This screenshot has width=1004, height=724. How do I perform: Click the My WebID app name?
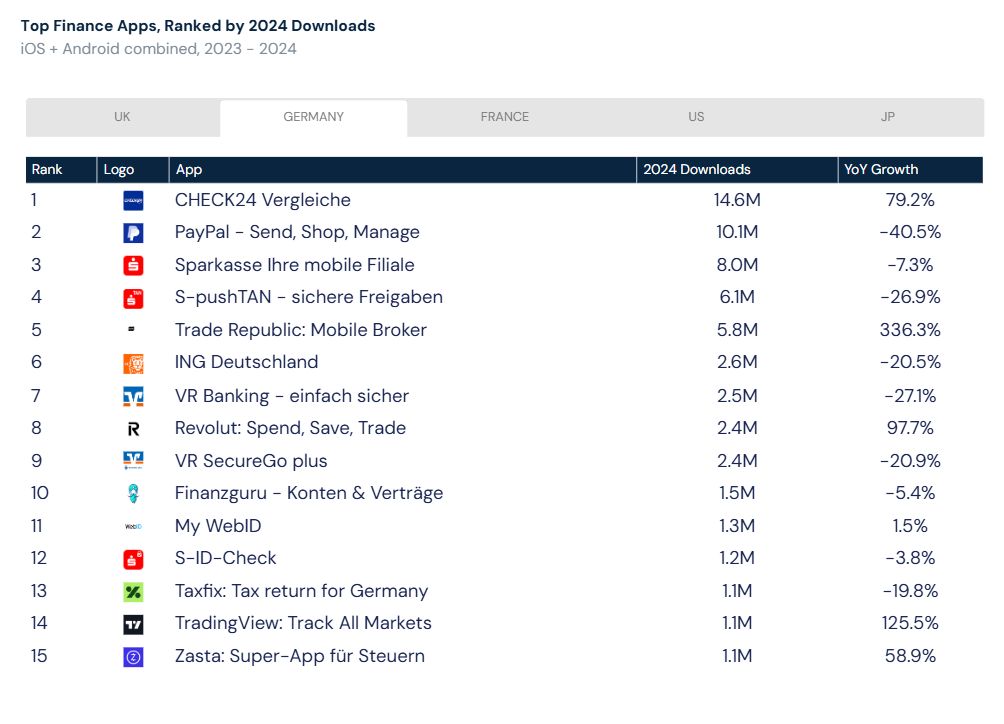click(218, 526)
